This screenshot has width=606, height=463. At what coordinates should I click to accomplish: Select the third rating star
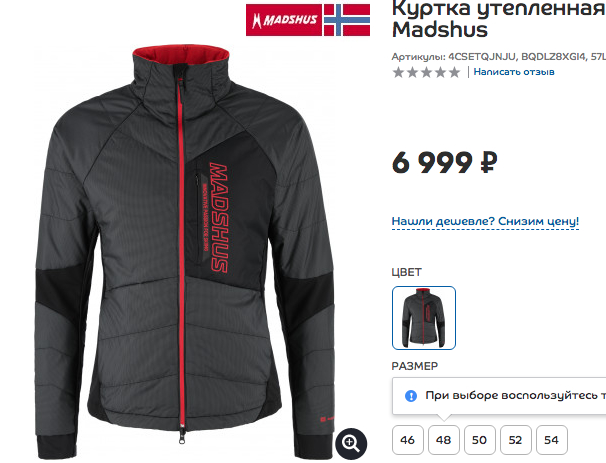[x=426, y=72]
